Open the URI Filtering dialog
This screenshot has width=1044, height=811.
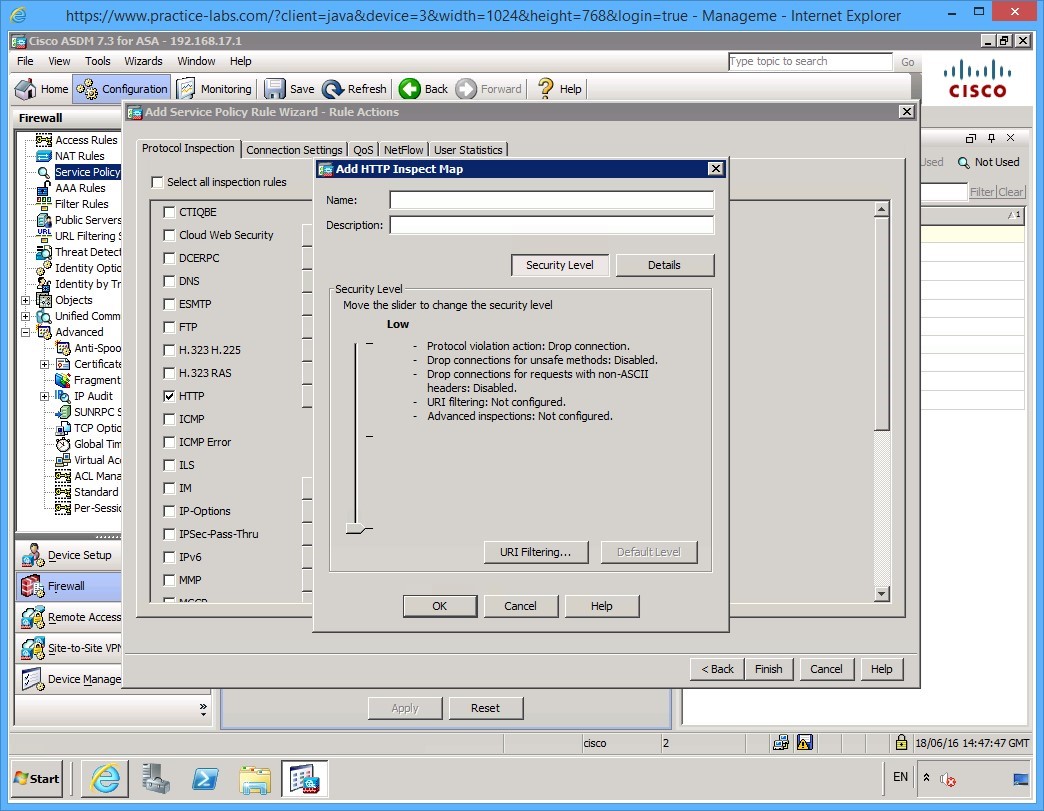[536, 551]
